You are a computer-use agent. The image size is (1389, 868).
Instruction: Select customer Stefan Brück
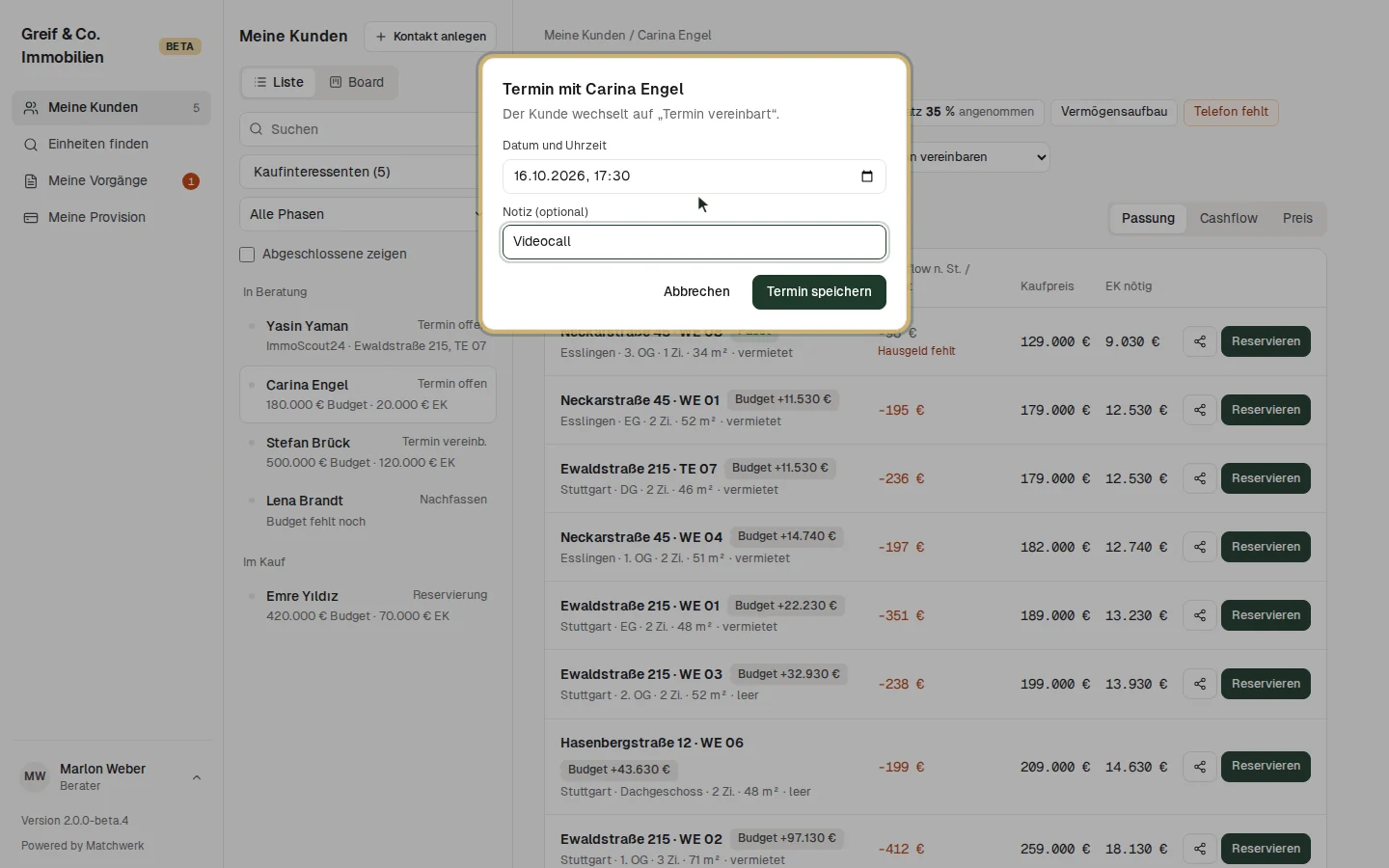[368, 452]
